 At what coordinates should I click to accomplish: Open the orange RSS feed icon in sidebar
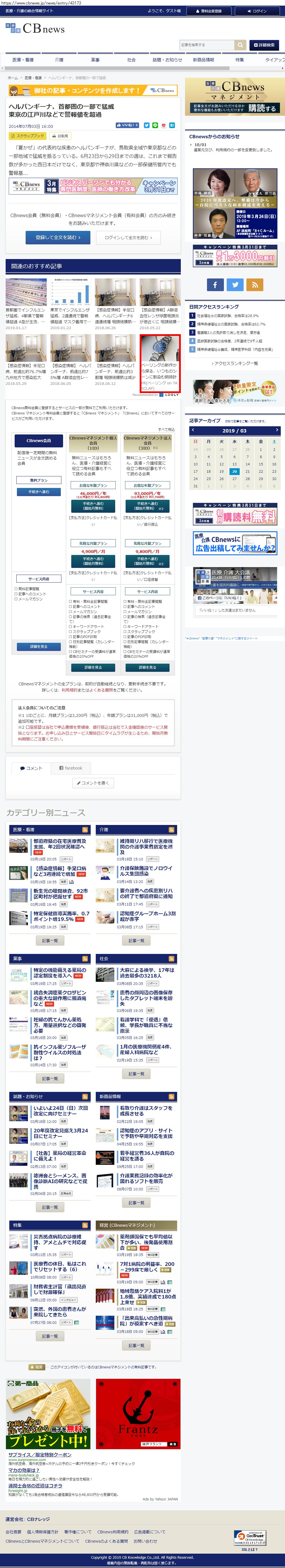[255, 284]
